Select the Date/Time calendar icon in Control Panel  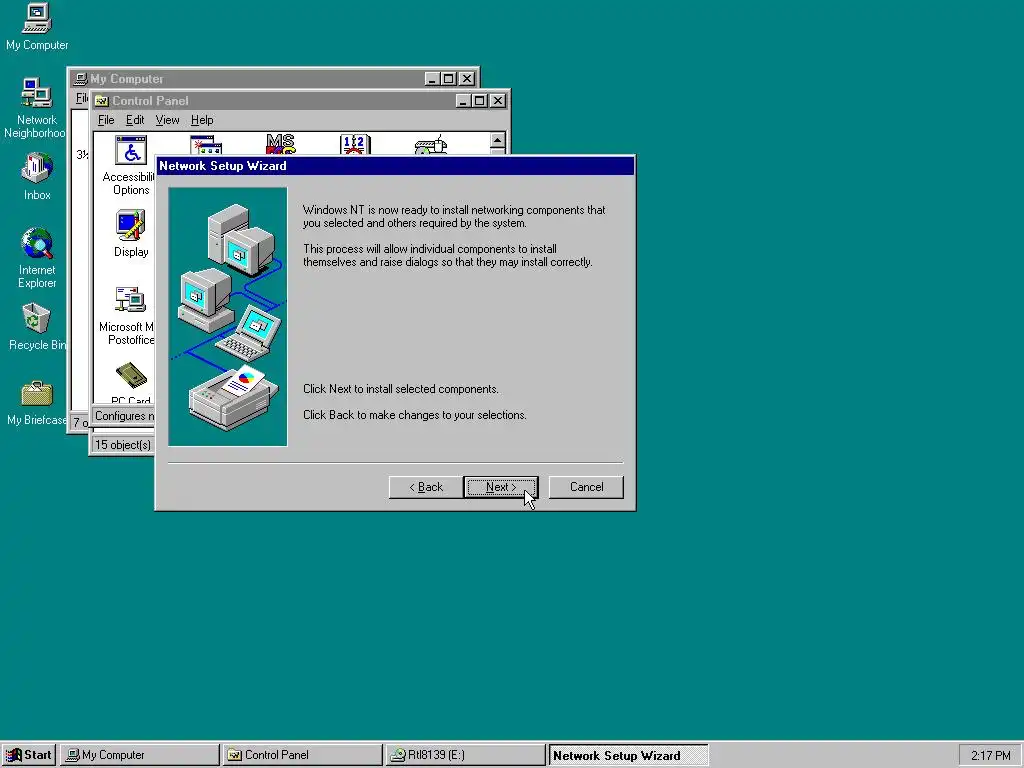pos(355,144)
